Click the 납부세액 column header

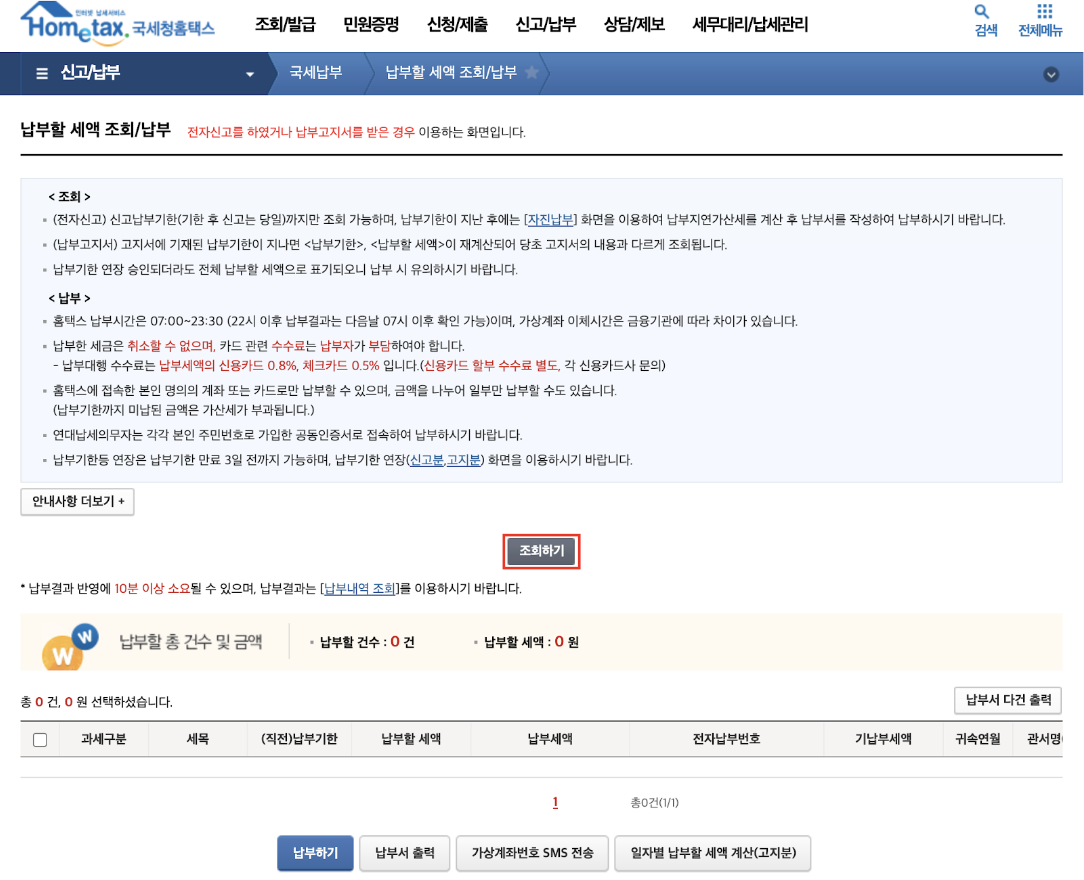pyautogui.click(x=550, y=739)
